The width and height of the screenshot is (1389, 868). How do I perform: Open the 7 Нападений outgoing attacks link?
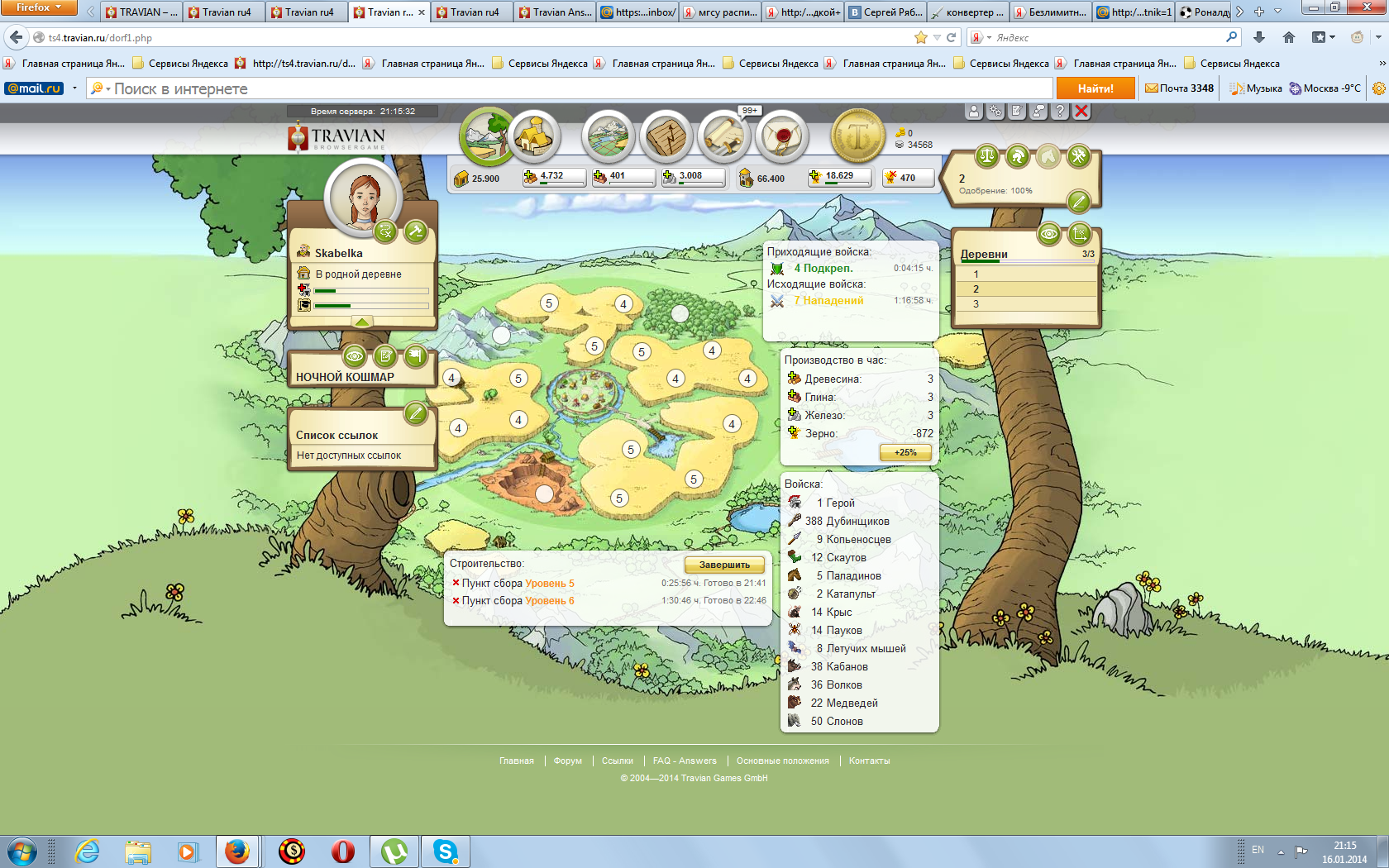pyautogui.click(x=828, y=300)
